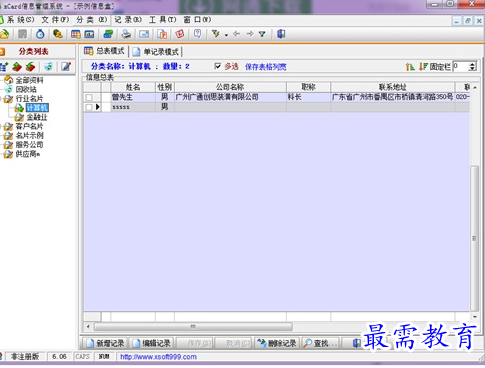This screenshot has width=485, height=368.
Task: Open the 记录(R) menu
Action: click(x=128, y=20)
